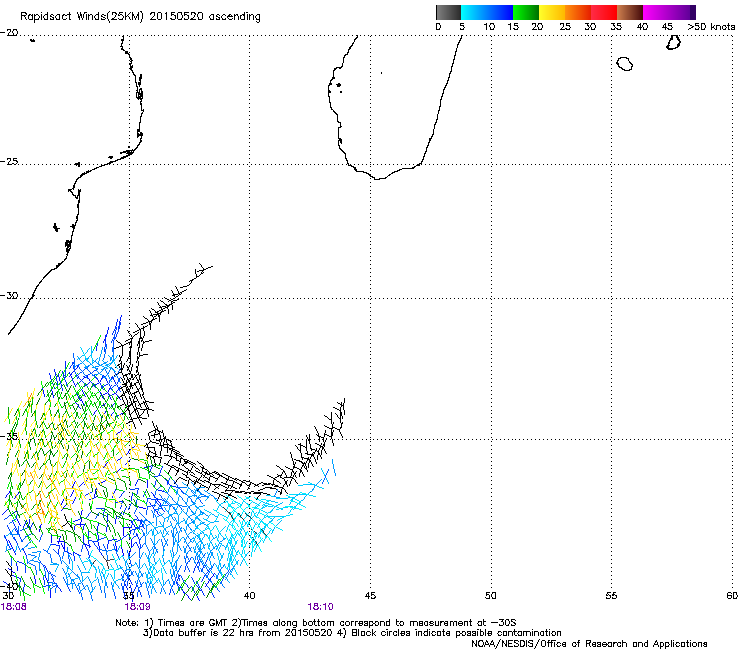
Task: Click the '25' legend scale number
Action: coord(565,27)
